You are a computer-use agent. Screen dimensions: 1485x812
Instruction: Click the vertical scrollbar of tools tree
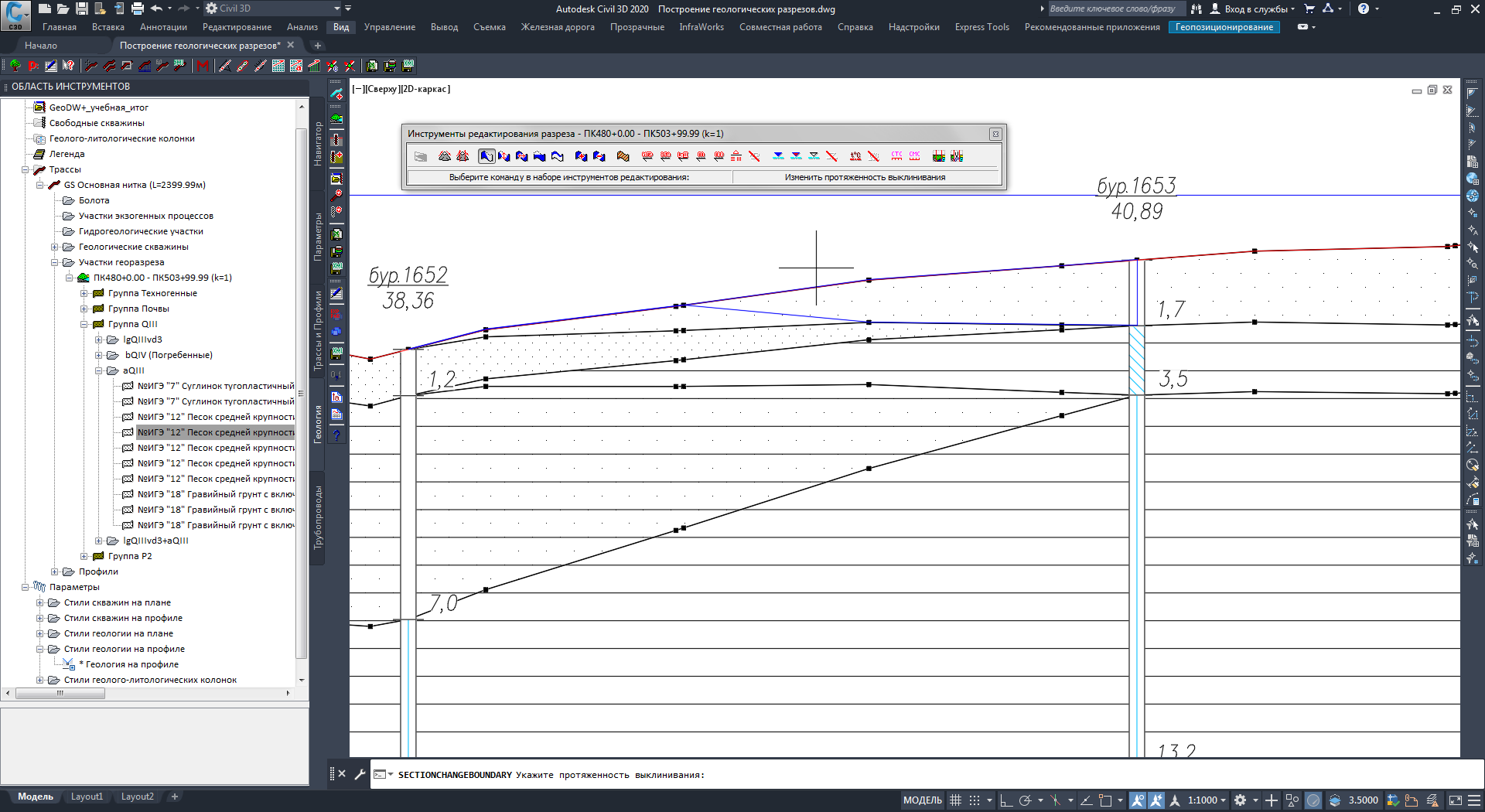[x=302, y=392]
